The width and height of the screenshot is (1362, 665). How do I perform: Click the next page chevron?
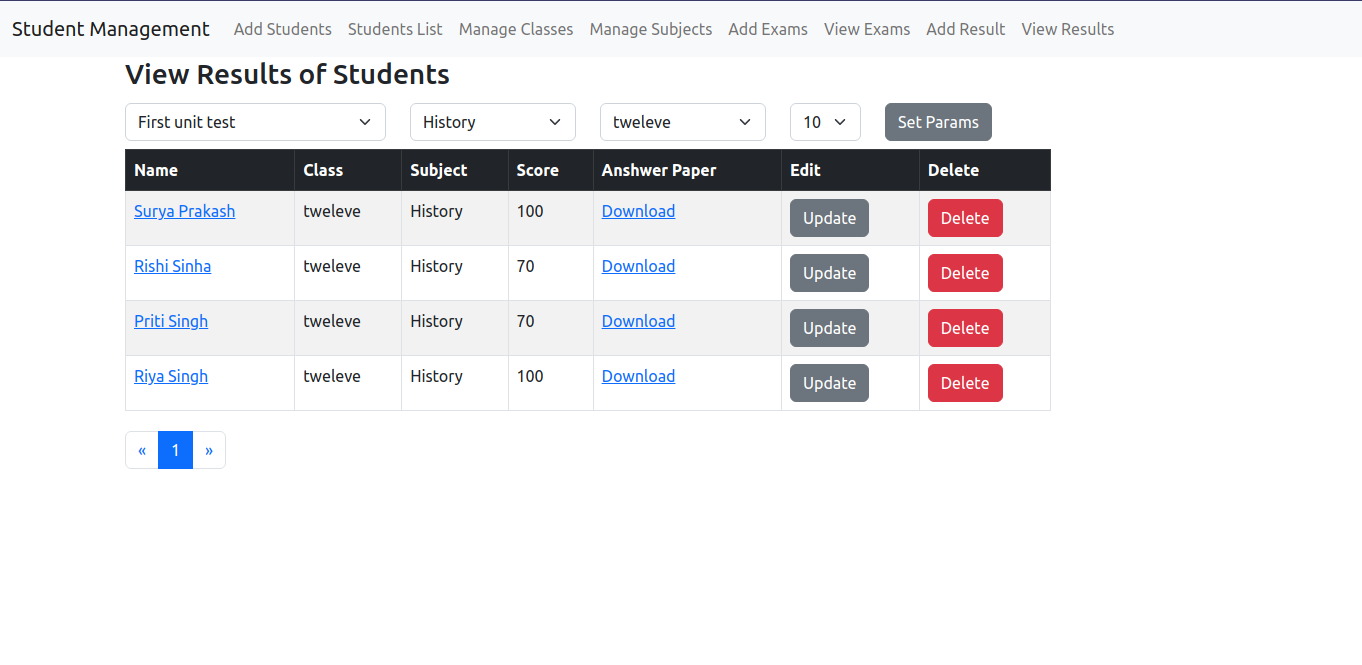pos(209,450)
